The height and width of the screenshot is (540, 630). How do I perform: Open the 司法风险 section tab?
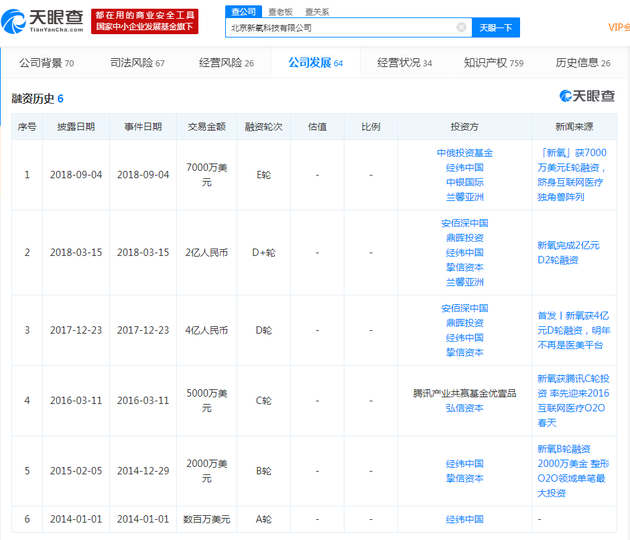[x=137, y=63]
